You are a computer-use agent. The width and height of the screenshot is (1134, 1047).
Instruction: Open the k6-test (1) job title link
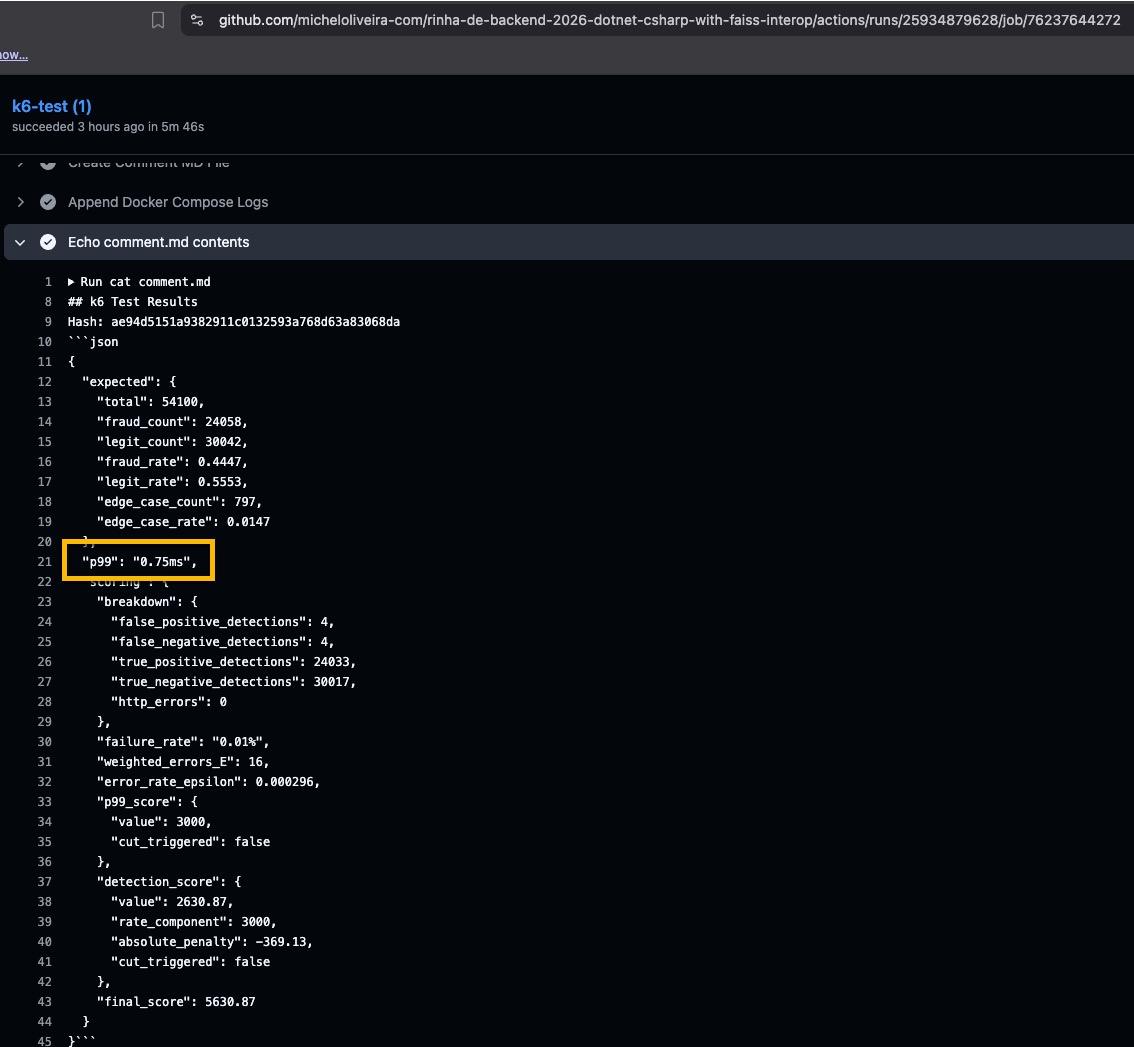click(x=52, y=106)
